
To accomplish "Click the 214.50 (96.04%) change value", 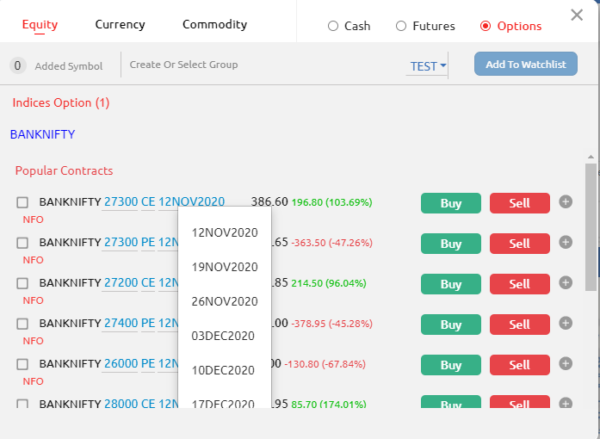I will (329, 283).
